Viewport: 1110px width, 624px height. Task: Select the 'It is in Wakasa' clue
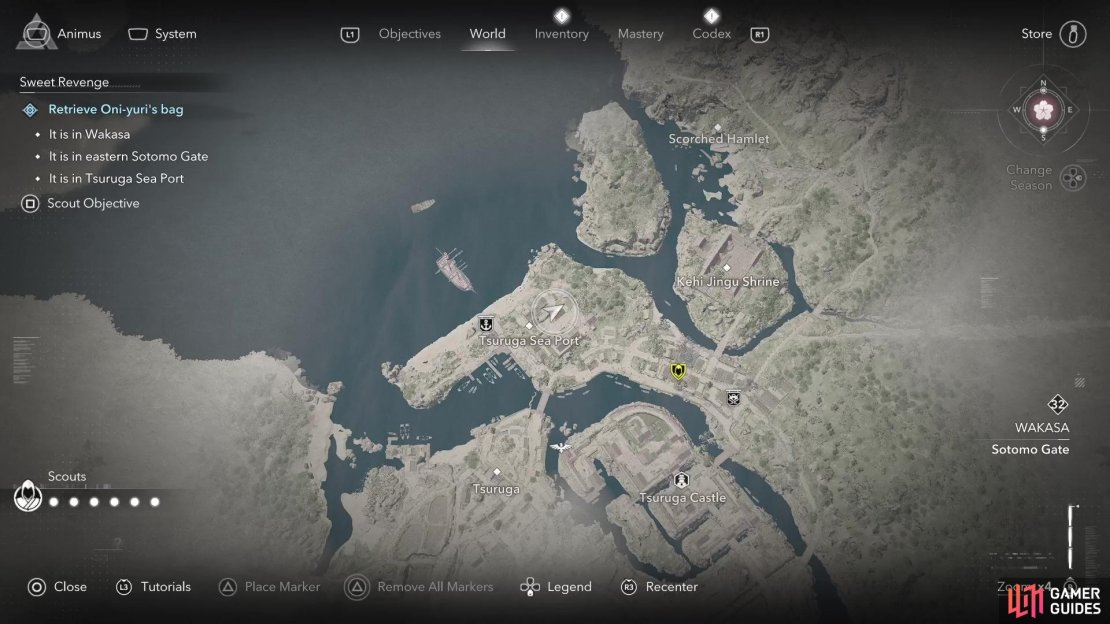click(89, 134)
